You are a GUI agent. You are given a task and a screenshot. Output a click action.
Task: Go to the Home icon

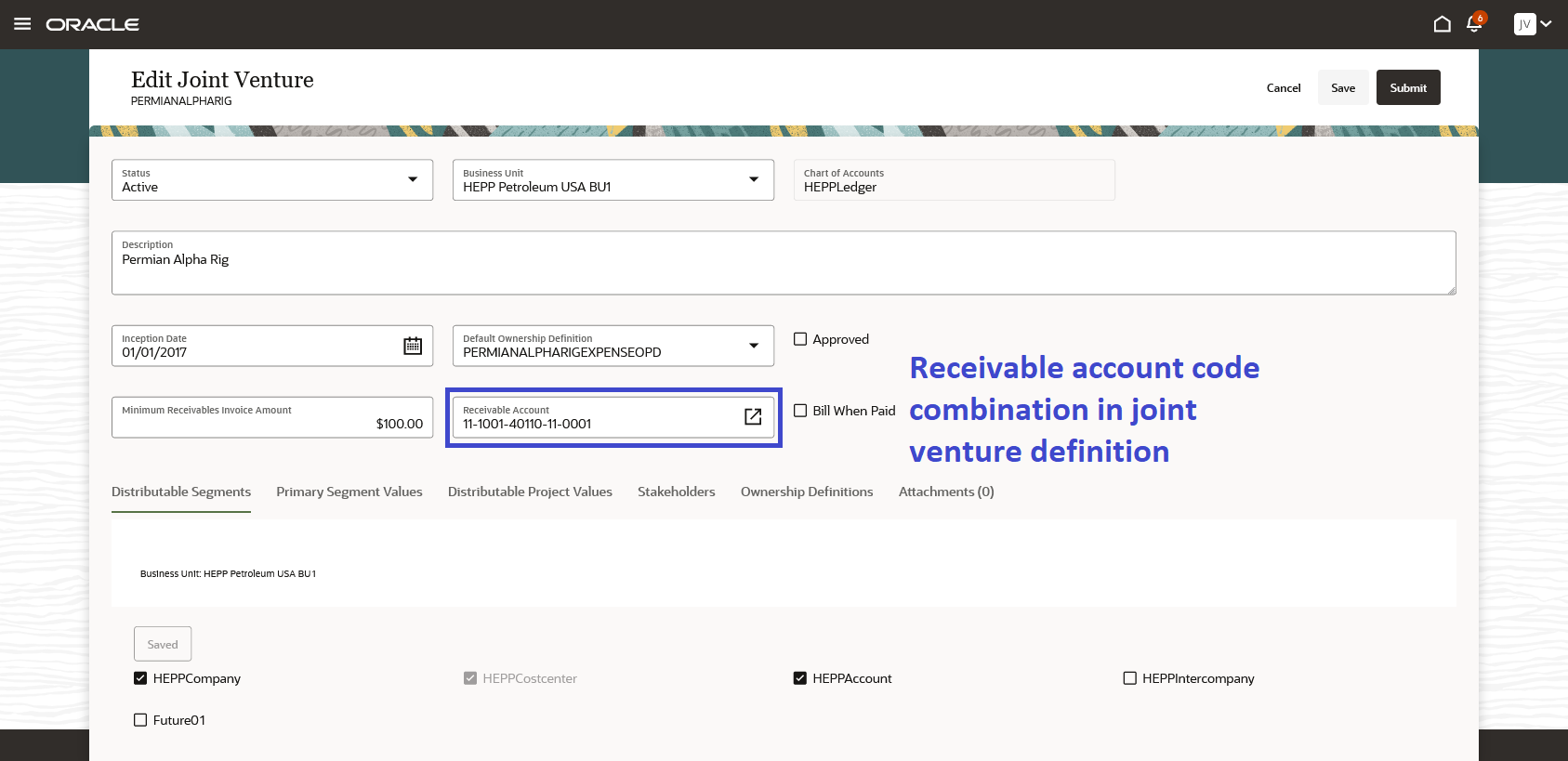point(1442,24)
